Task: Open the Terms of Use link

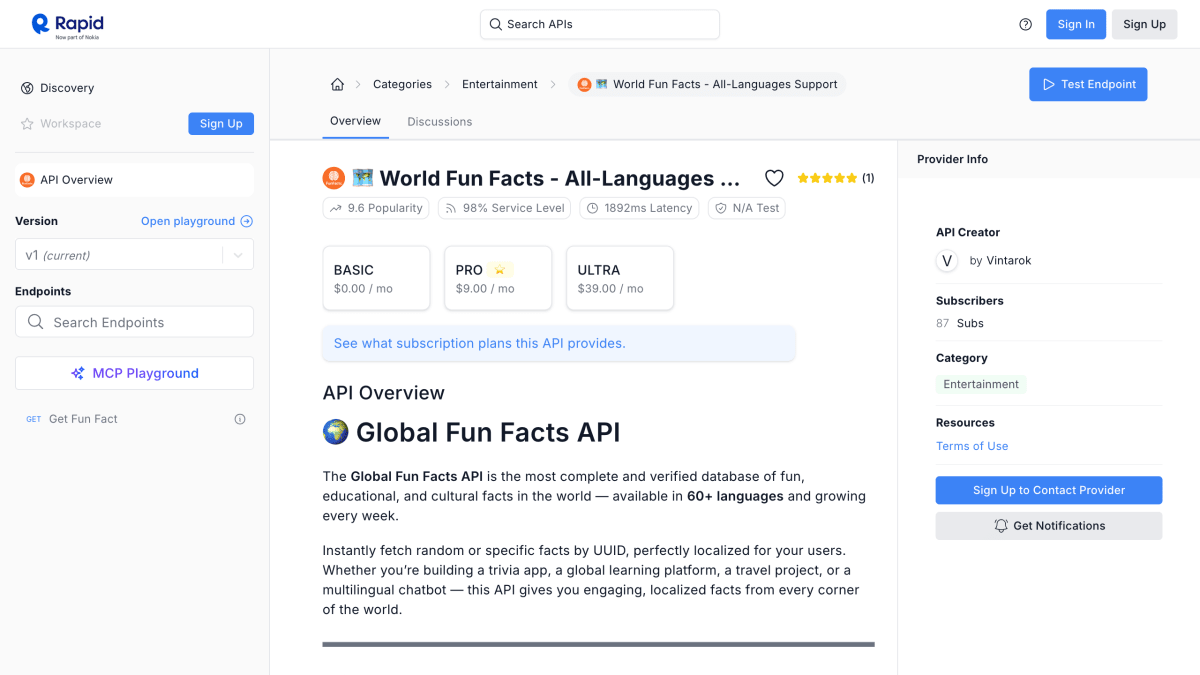Action: tap(972, 446)
